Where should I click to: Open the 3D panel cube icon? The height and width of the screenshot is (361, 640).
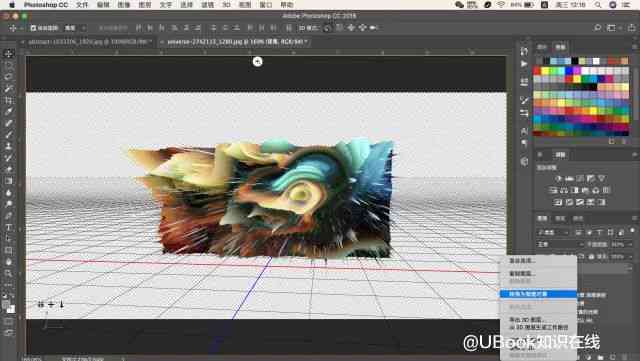[524, 162]
